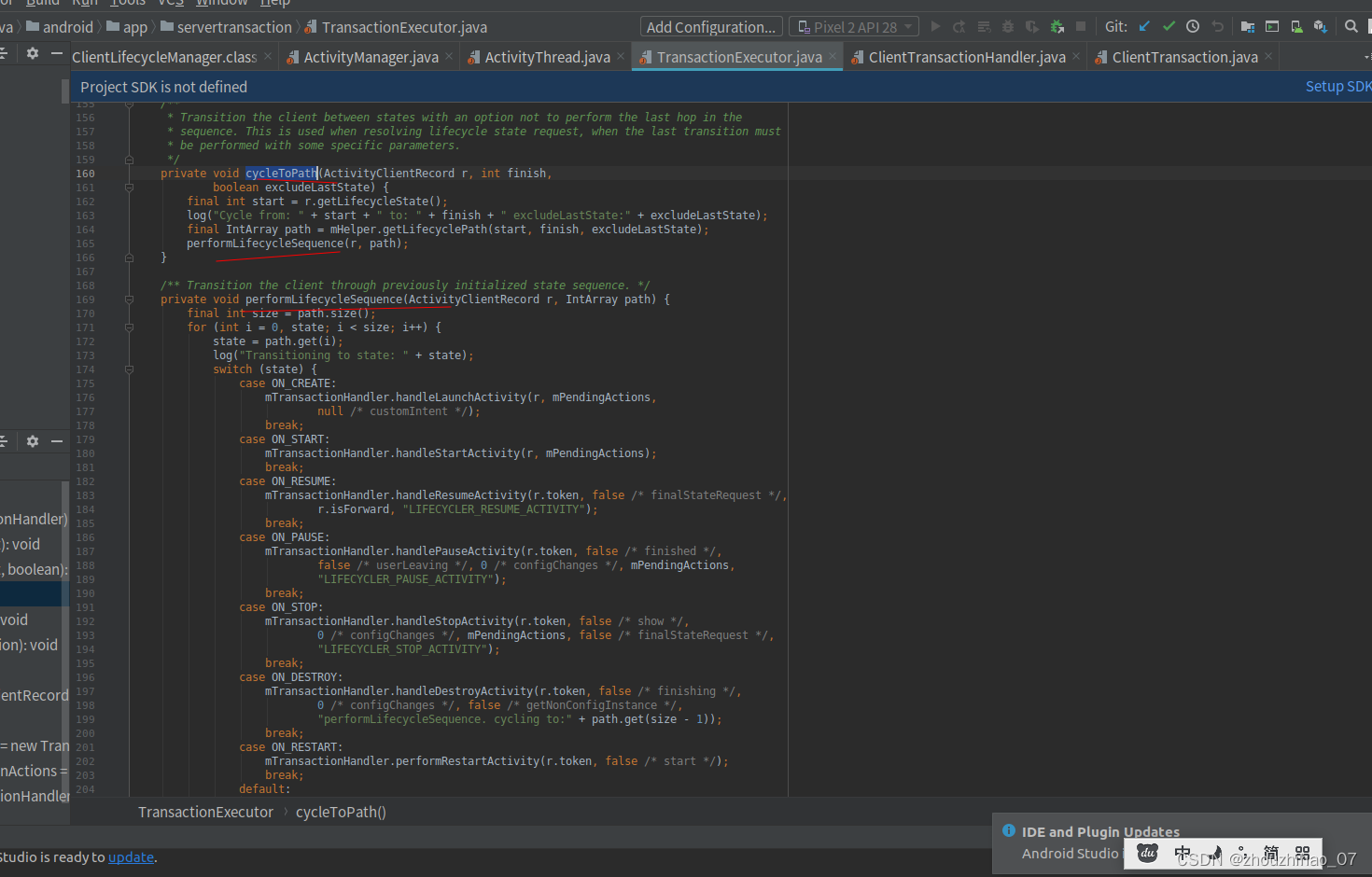Hide upper left panel with minus icon
1372x877 pixels.
click(57, 54)
